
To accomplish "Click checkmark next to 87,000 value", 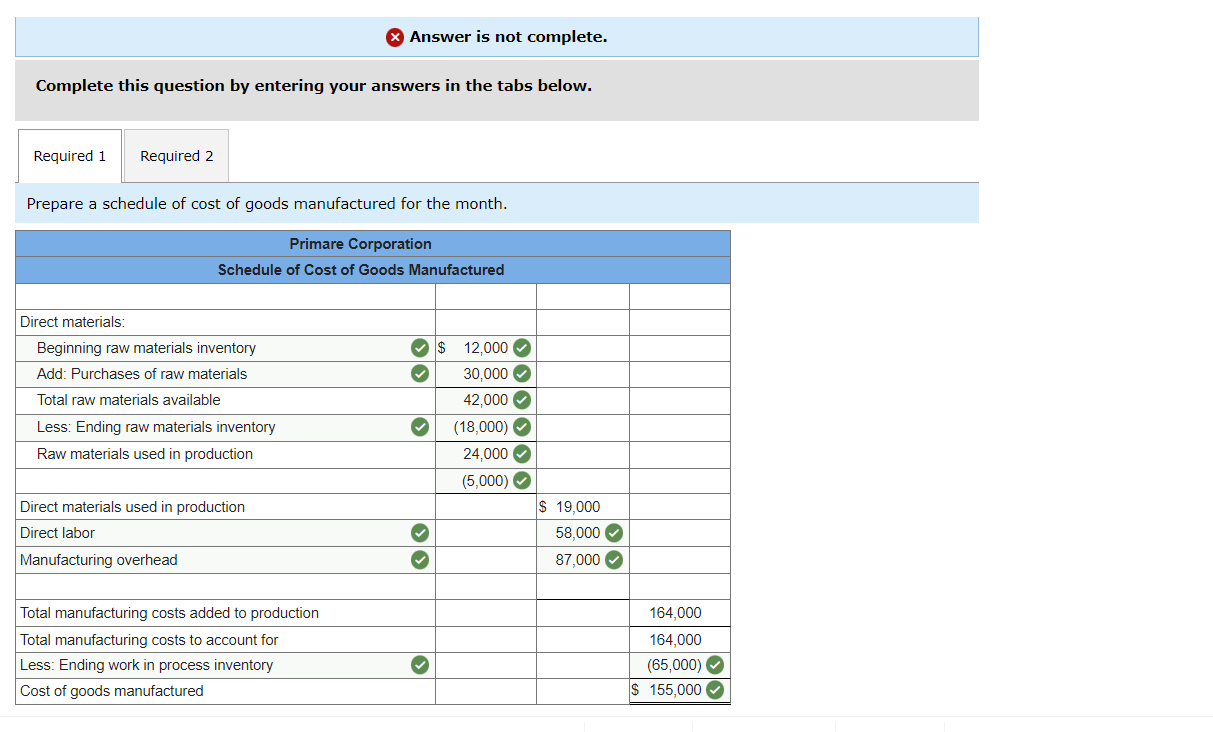I will point(614,560).
